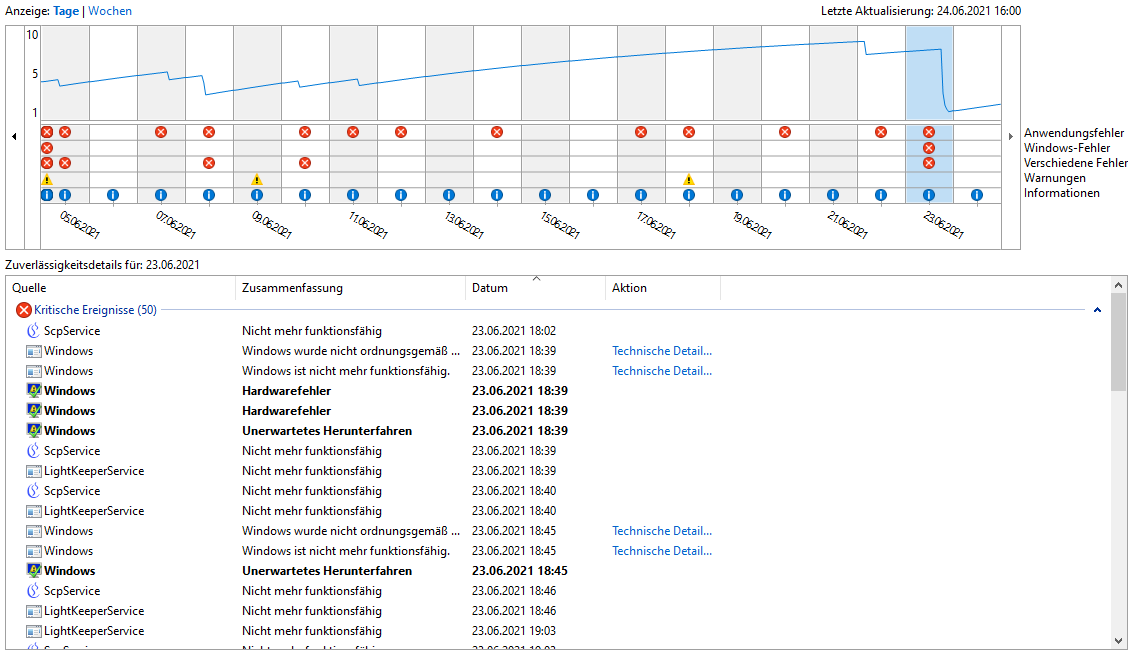Select the application error icon for 20.06.2021
This screenshot has width=1132, height=650.
785,132
